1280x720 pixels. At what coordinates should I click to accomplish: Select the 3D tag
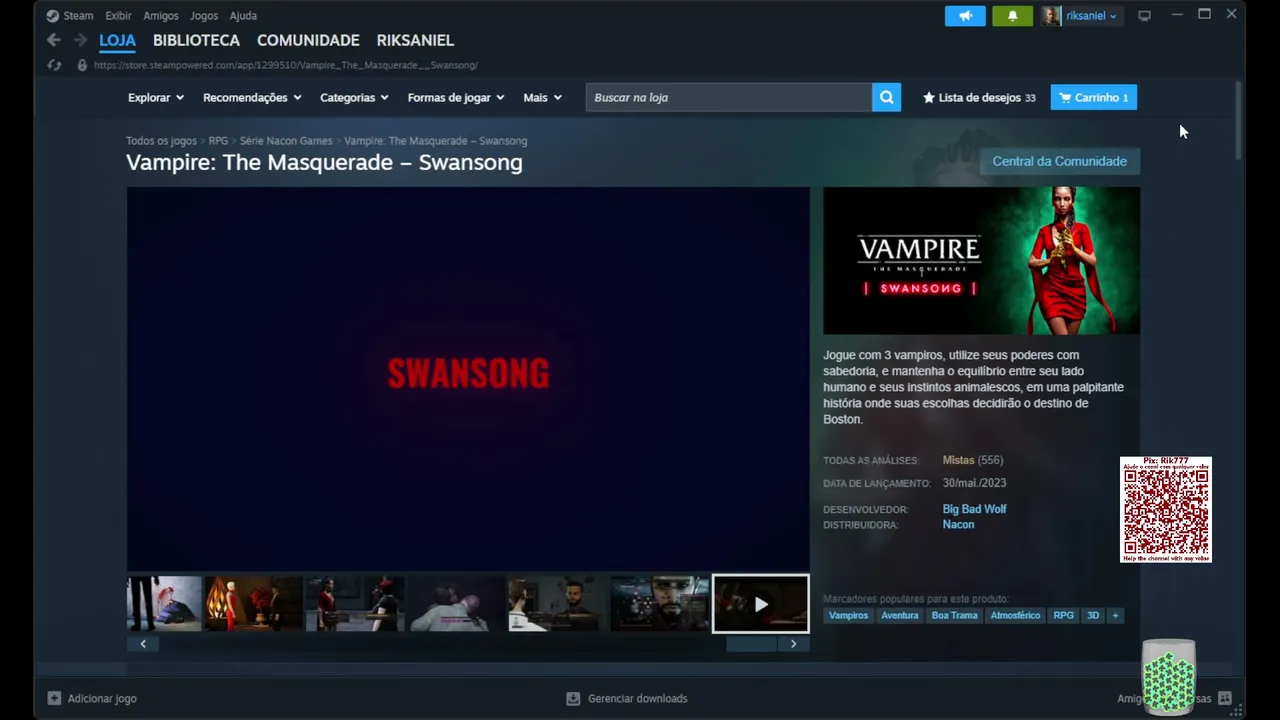click(x=1093, y=615)
